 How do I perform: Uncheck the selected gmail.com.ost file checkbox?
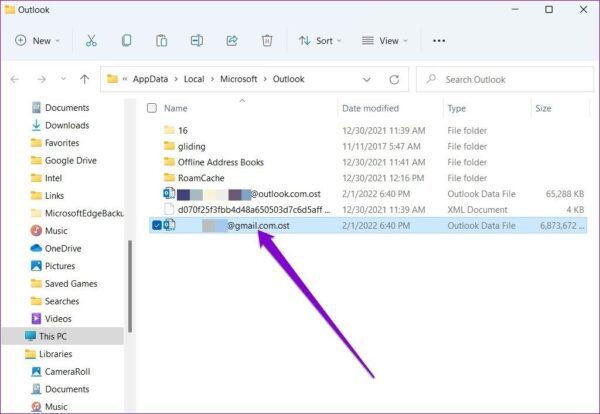pyautogui.click(x=157, y=225)
